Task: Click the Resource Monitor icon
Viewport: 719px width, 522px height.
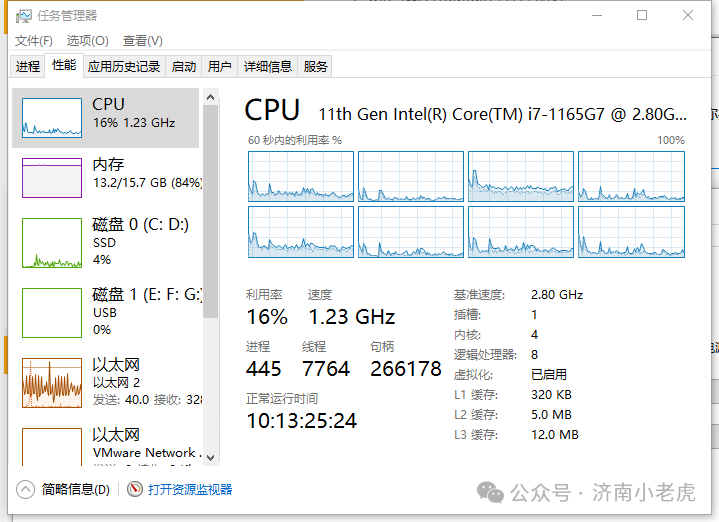Action: (x=136, y=489)
